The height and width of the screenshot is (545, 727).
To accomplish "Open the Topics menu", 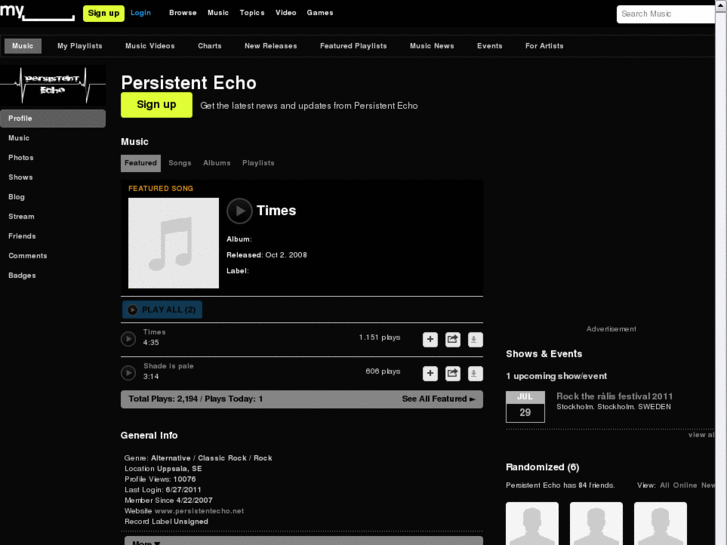I will point(252,13).
